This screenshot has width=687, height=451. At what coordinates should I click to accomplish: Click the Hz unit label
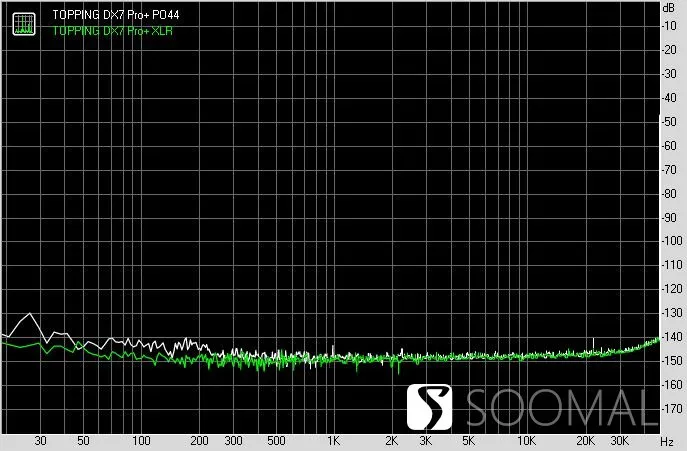coord(667,441)
